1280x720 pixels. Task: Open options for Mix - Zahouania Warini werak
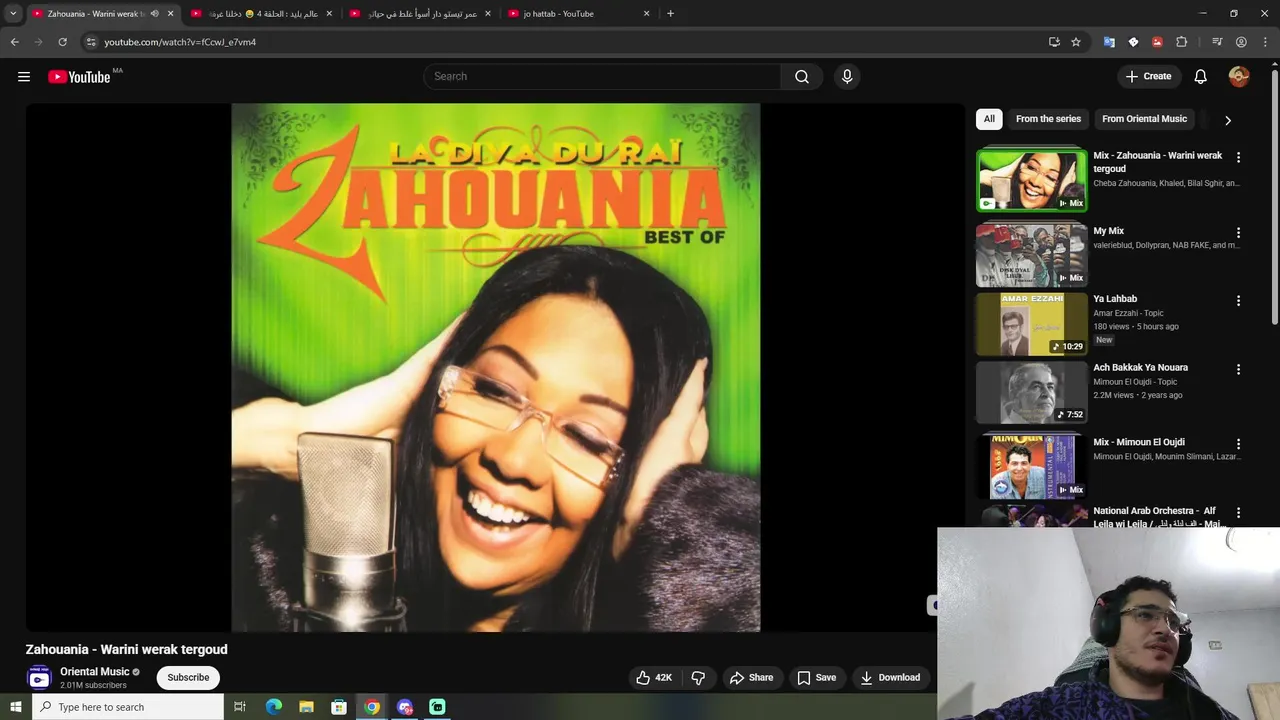click(x=1238, y=158)
